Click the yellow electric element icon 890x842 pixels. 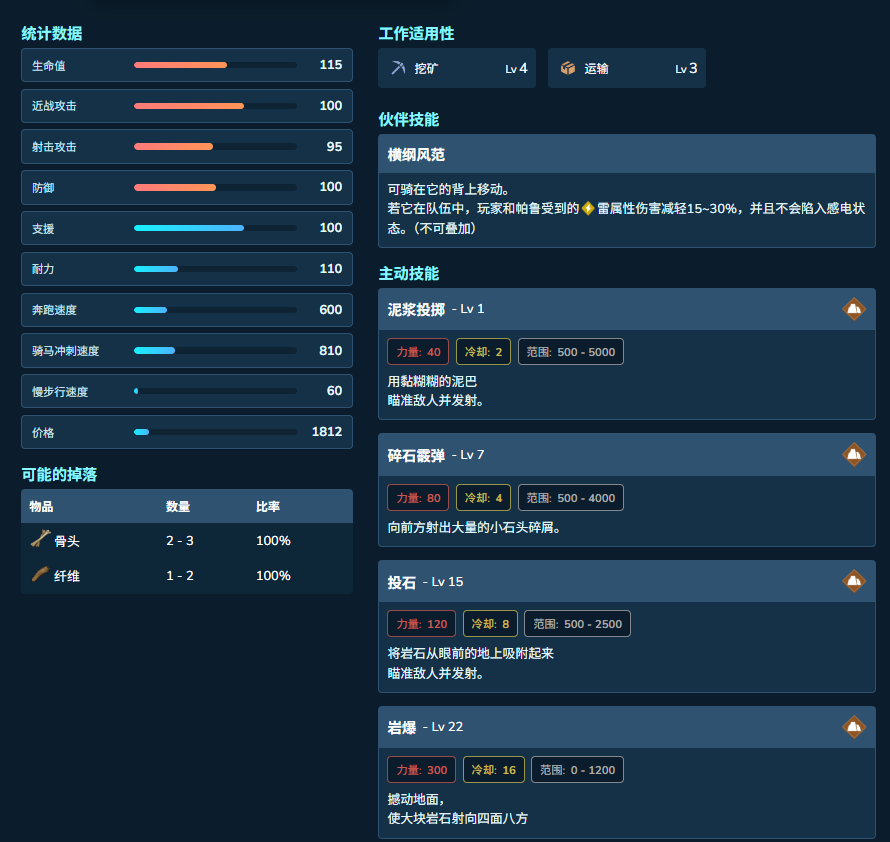pos(588,208)
